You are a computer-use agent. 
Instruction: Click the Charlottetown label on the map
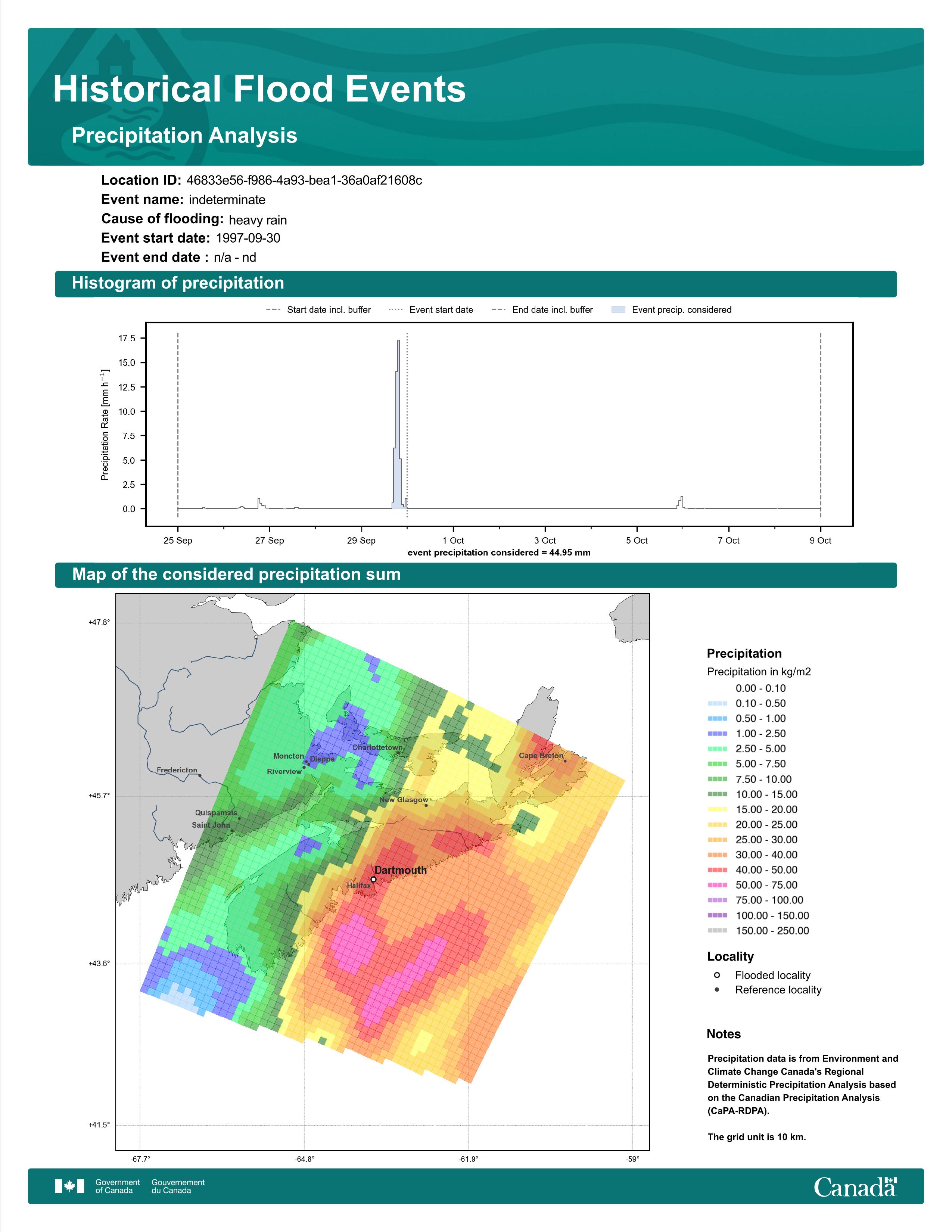point(377,747)
